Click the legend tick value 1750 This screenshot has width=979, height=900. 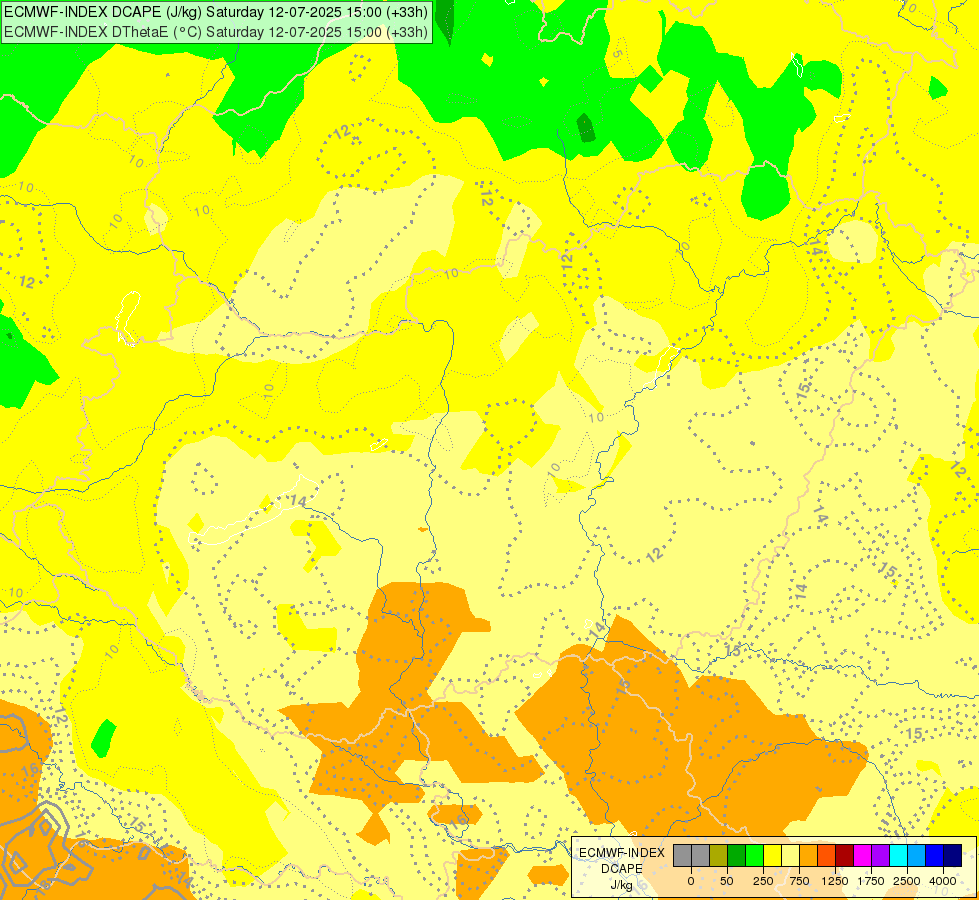pyautogui.click(x=871, y=881)
